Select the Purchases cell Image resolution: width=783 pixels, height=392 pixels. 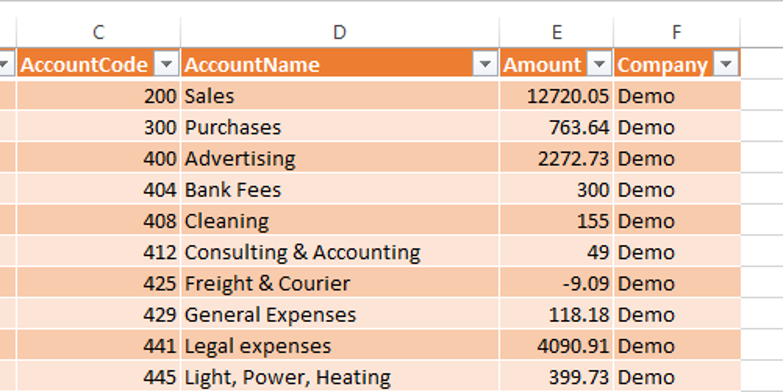pos(340,127)
